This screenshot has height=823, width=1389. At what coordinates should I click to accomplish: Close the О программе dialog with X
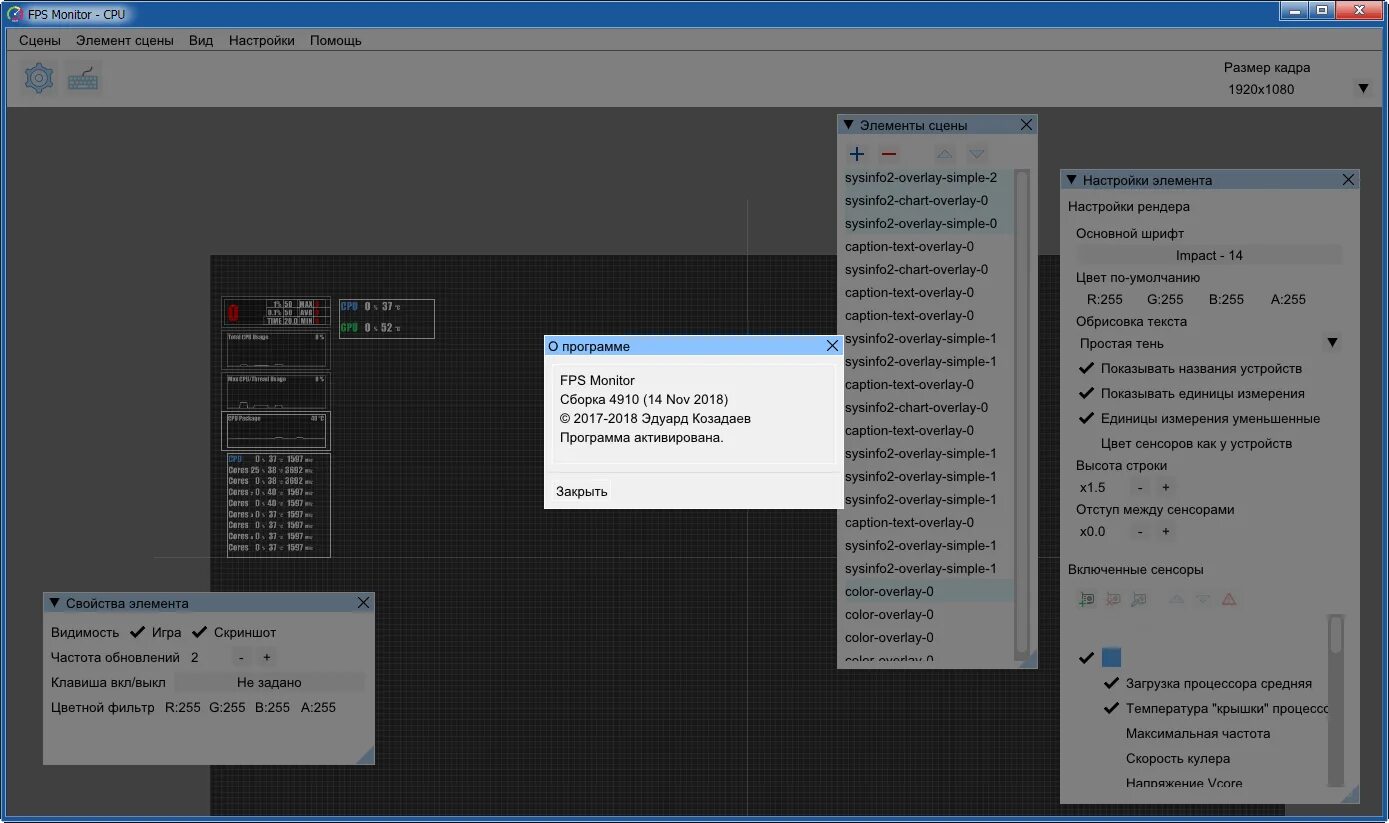[832, 346]
